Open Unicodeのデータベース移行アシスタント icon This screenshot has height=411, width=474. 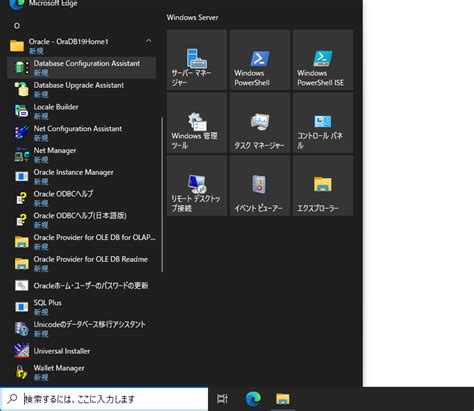pyautogui.click(x=22, y=329)
